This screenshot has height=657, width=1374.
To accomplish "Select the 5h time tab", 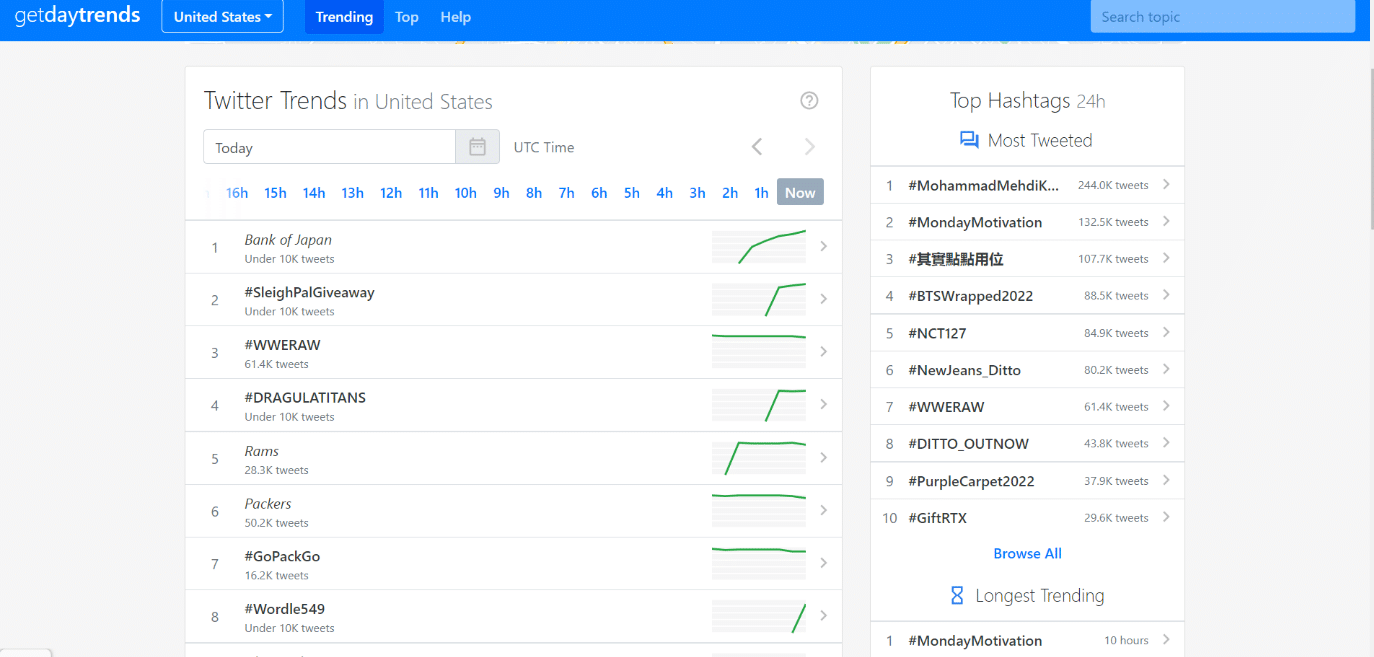I will [632, 193].
